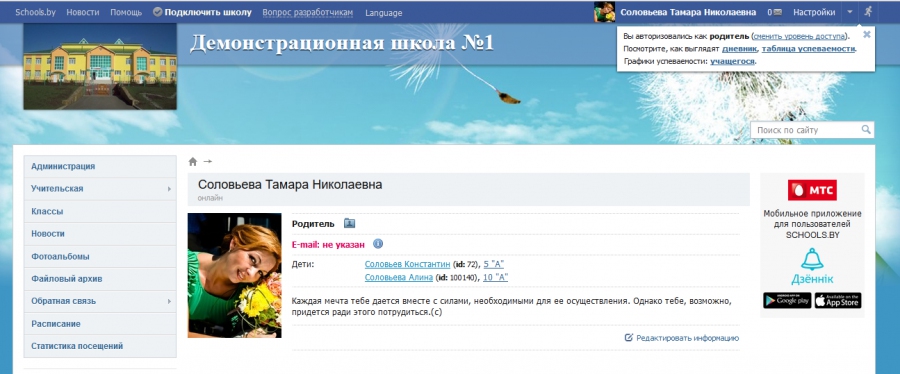This screenshot has height=374, width=900.
Task: Open the Language menu
Action: click(383, 13)
